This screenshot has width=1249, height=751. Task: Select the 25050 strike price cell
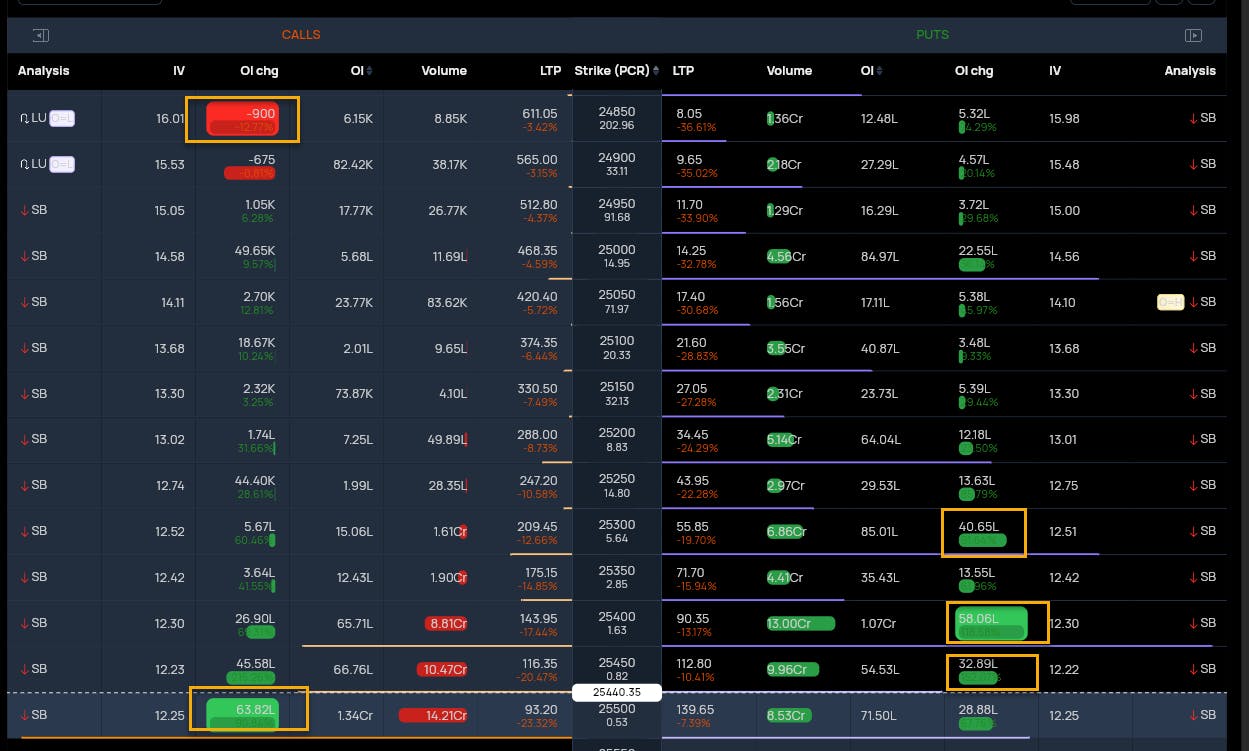(616, 302)
